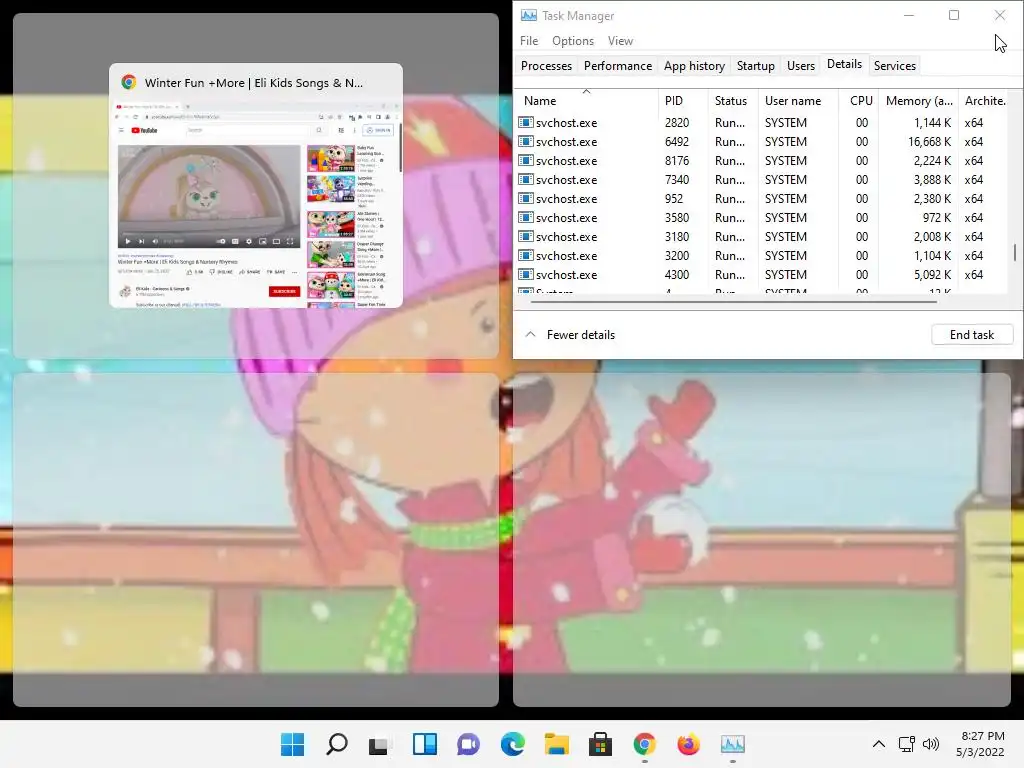Open File Explorer from taskbar

click(556, 744)
